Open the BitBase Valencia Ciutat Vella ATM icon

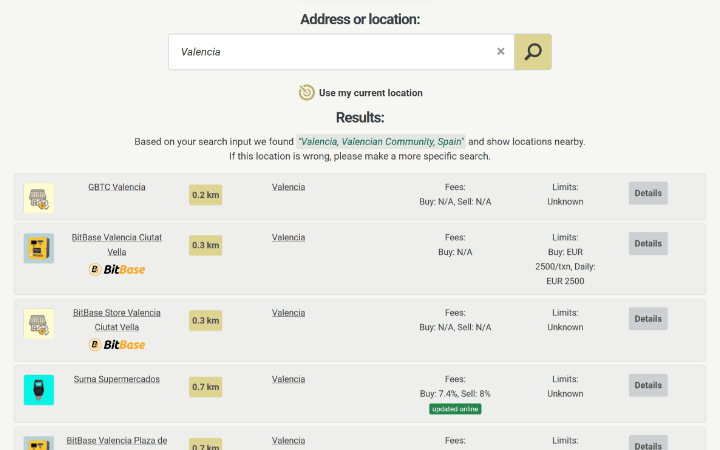tap(39, 248)
